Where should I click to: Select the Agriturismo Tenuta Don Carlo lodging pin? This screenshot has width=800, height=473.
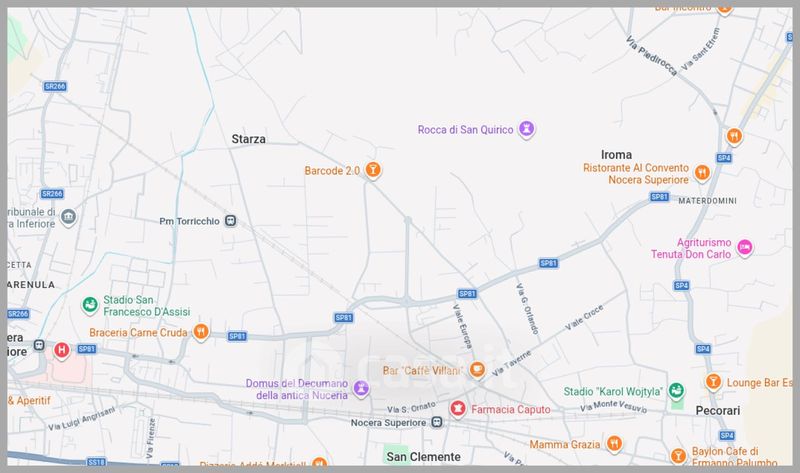click(745, 247)
